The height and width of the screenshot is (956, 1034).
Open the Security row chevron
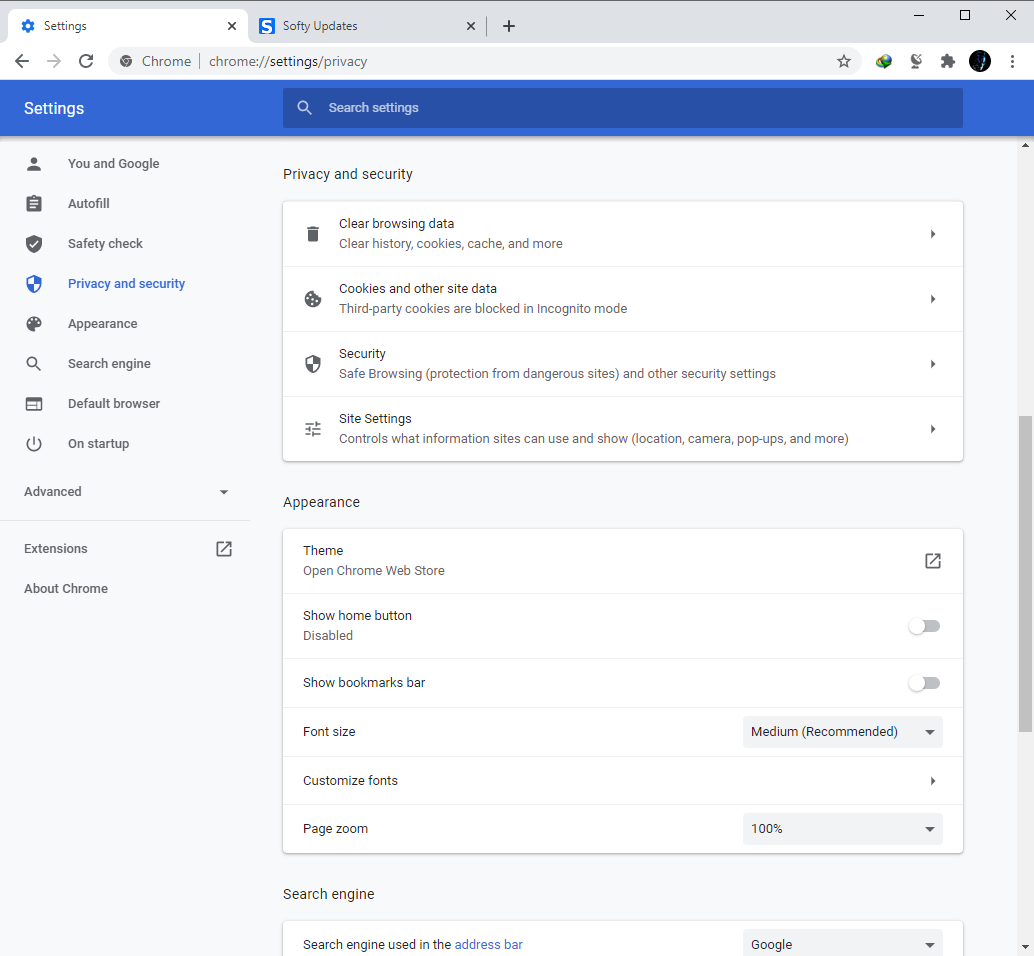coord(932,363)
